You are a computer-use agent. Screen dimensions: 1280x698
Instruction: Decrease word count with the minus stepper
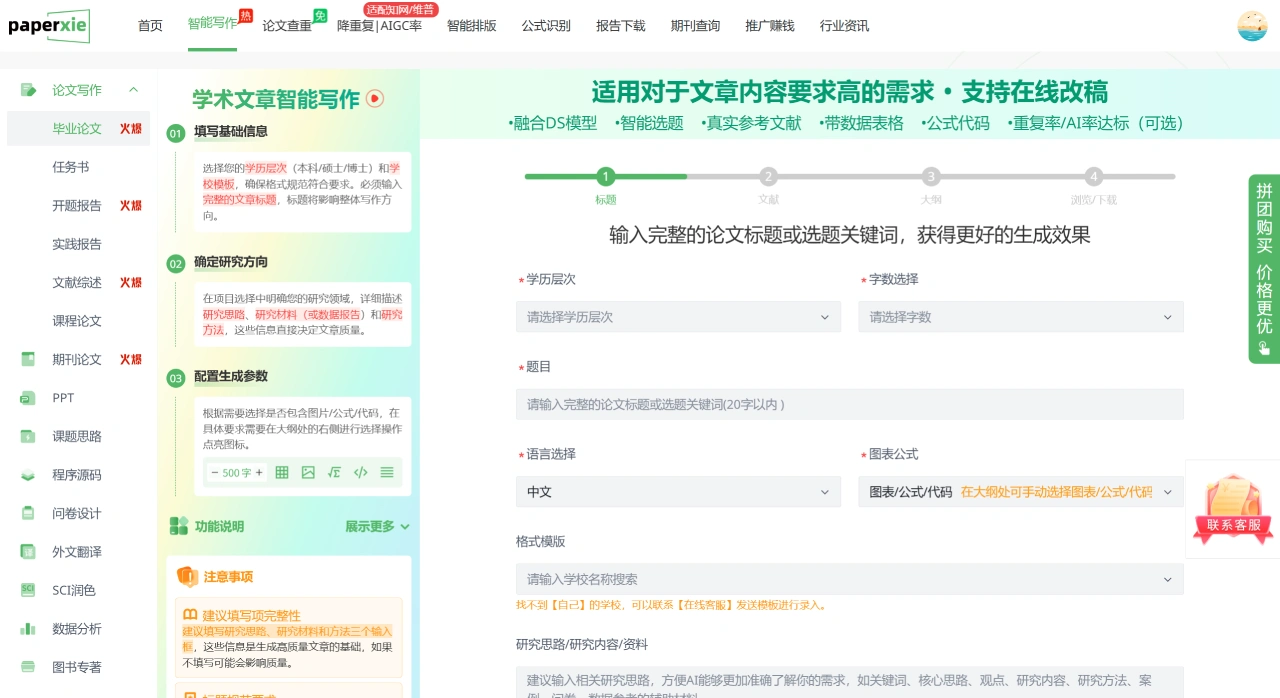215,472
